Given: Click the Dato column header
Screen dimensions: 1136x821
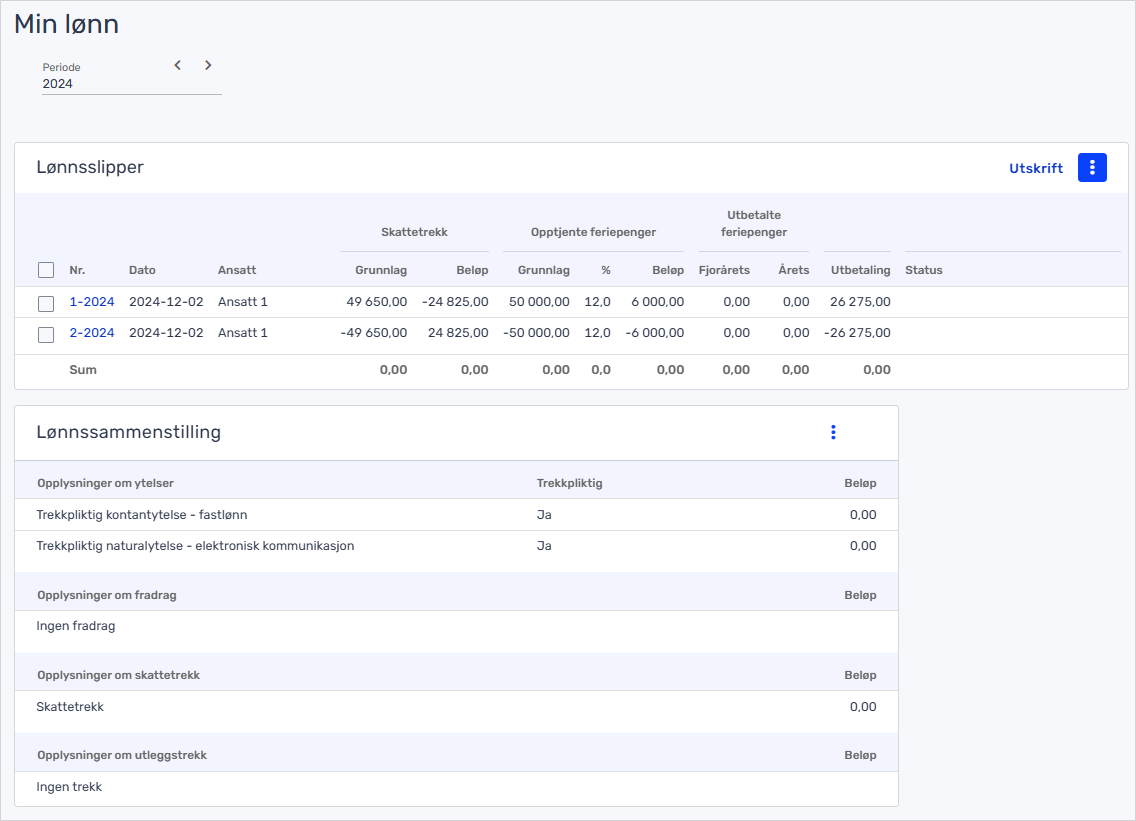Looking at the screenshot, I should pos(142,270).
